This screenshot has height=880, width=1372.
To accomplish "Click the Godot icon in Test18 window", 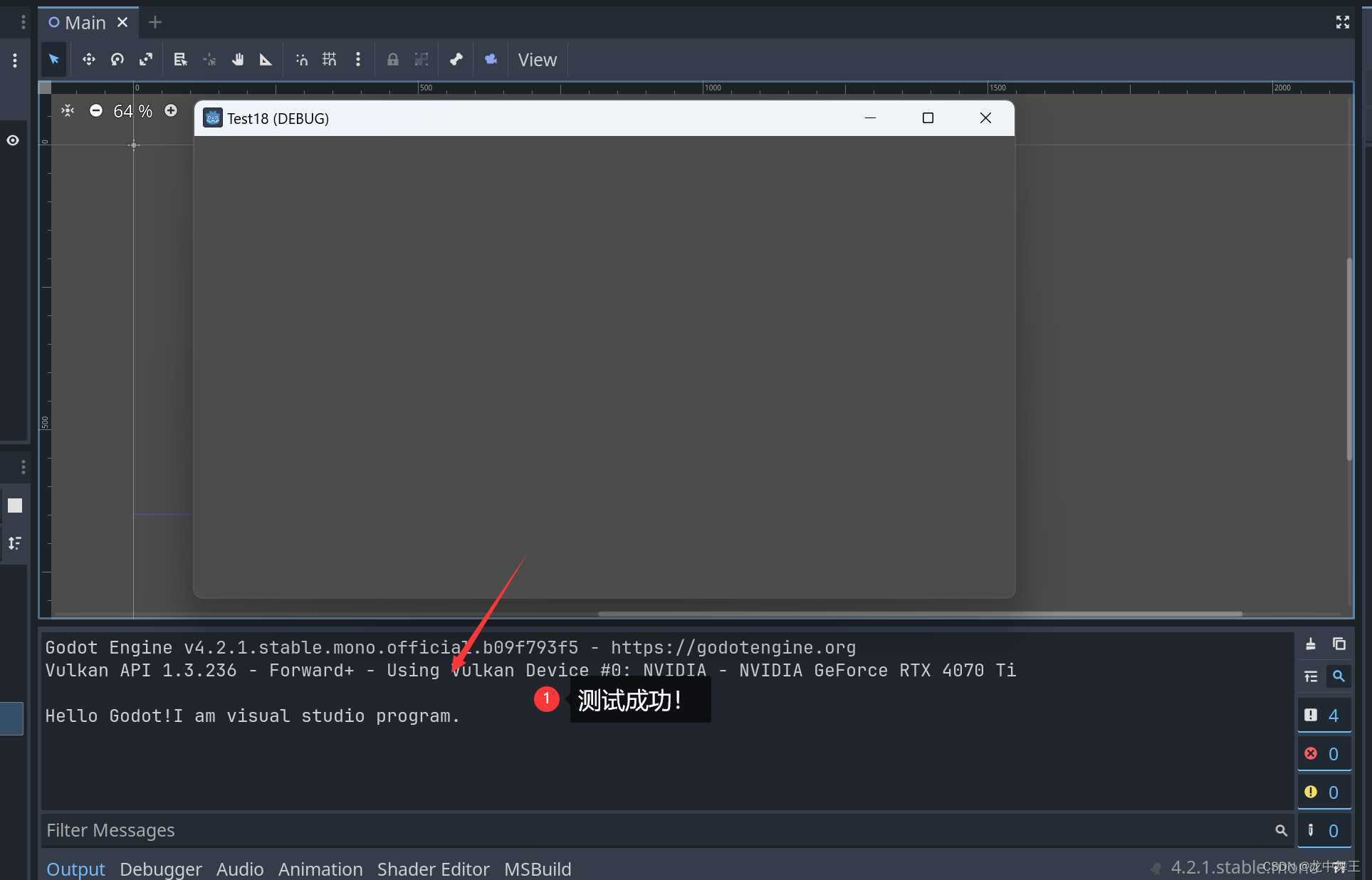I will (x=212, y=117).
